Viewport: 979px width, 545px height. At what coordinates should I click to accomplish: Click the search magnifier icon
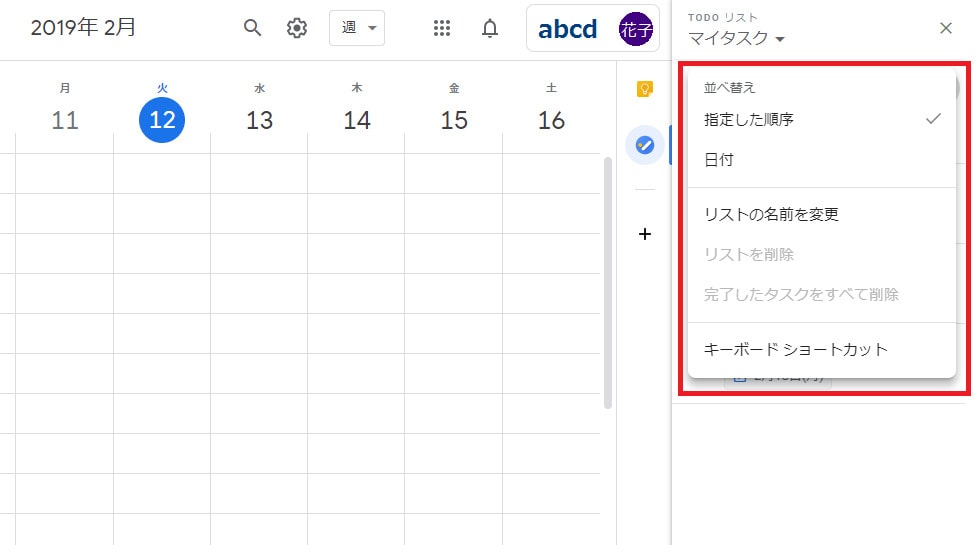[253, 28]
